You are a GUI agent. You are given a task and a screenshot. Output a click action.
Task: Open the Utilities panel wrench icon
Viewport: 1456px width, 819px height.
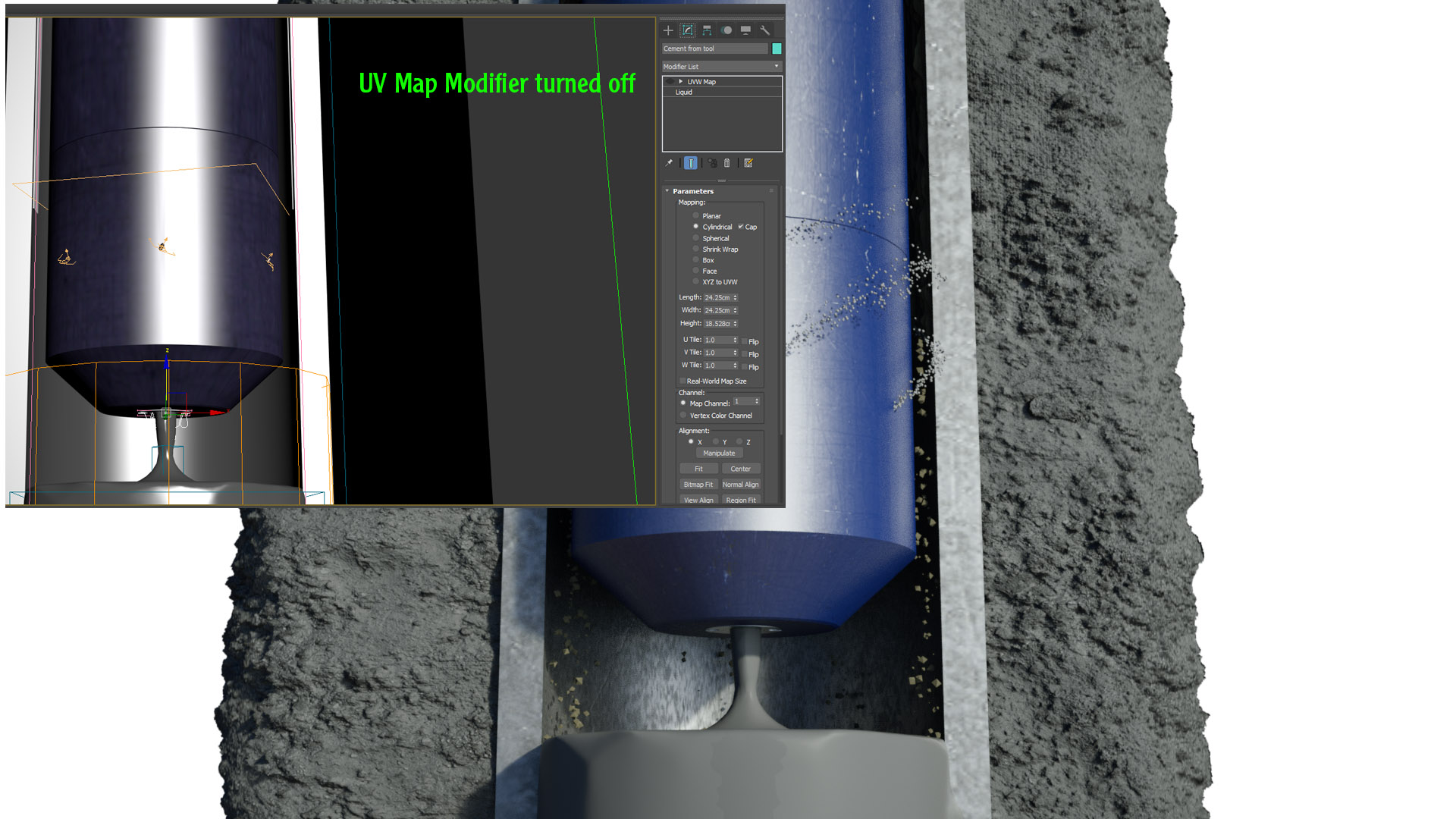tap(766, 31)
